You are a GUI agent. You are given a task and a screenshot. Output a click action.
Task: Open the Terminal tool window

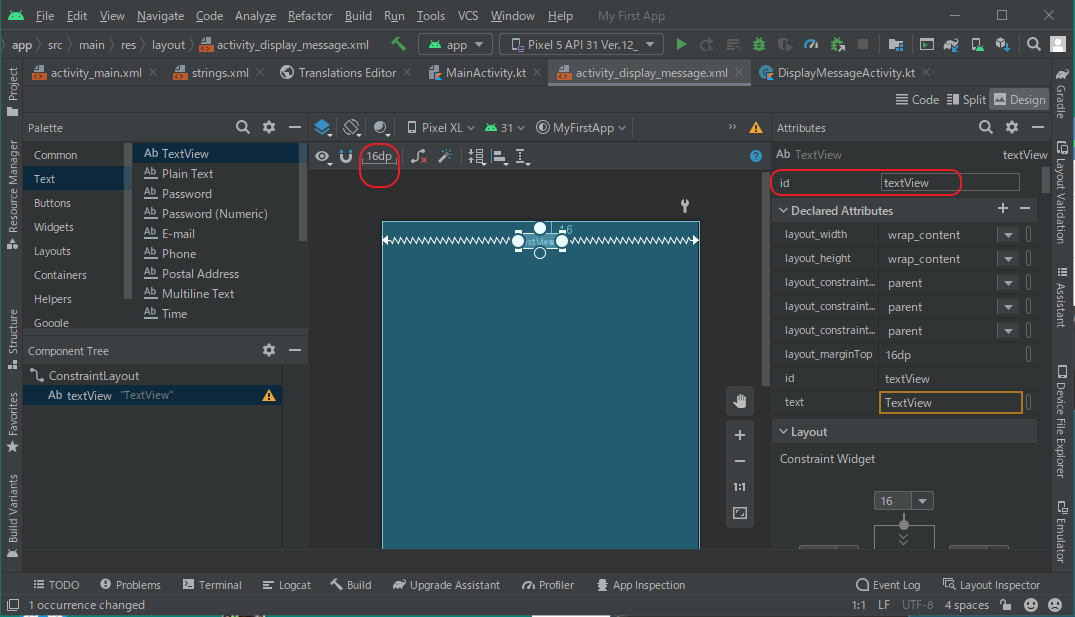211,585
